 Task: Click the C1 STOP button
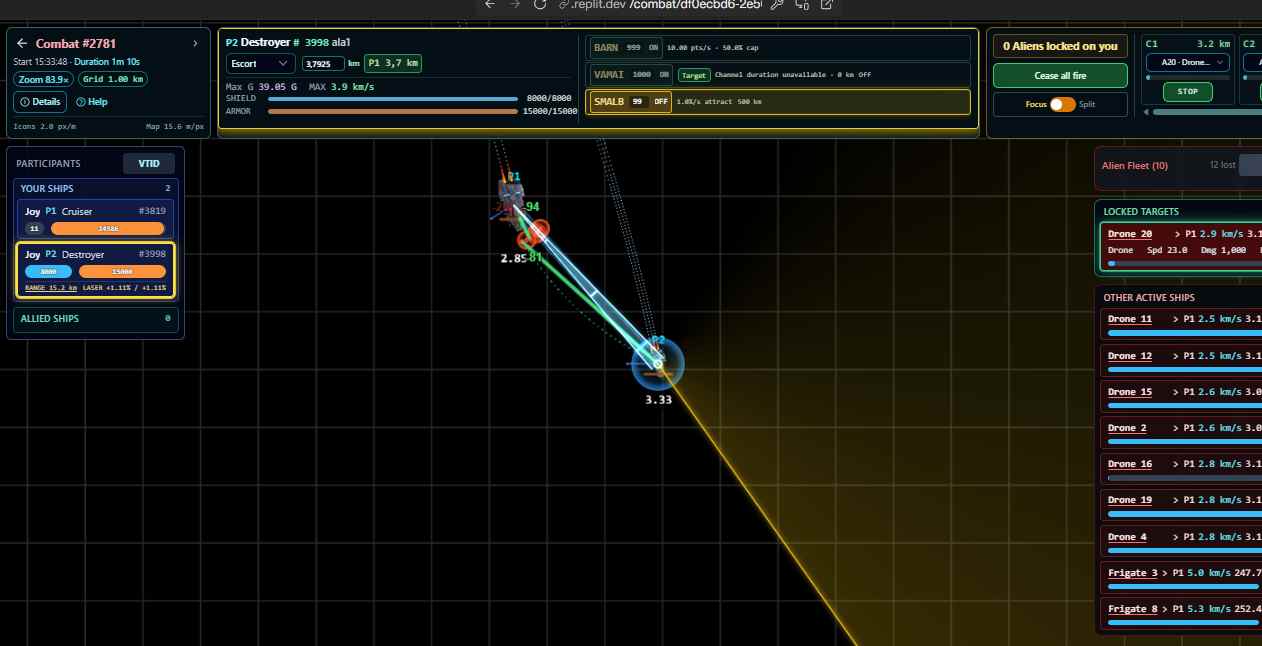pos(1188,92)
